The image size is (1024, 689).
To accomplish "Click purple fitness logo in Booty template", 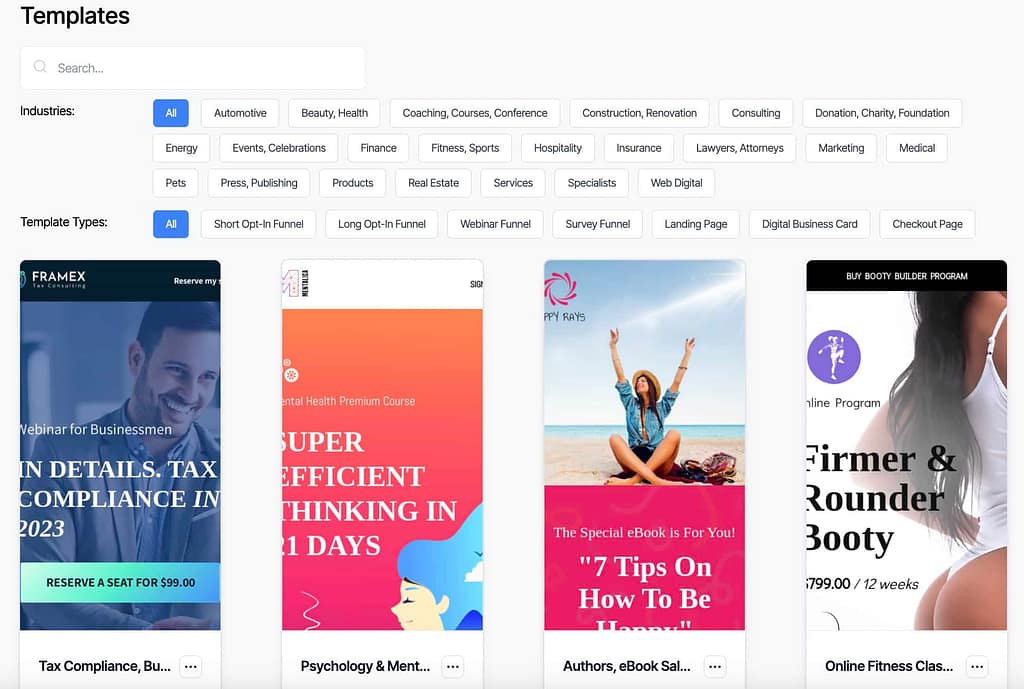I will click(833, 357).
